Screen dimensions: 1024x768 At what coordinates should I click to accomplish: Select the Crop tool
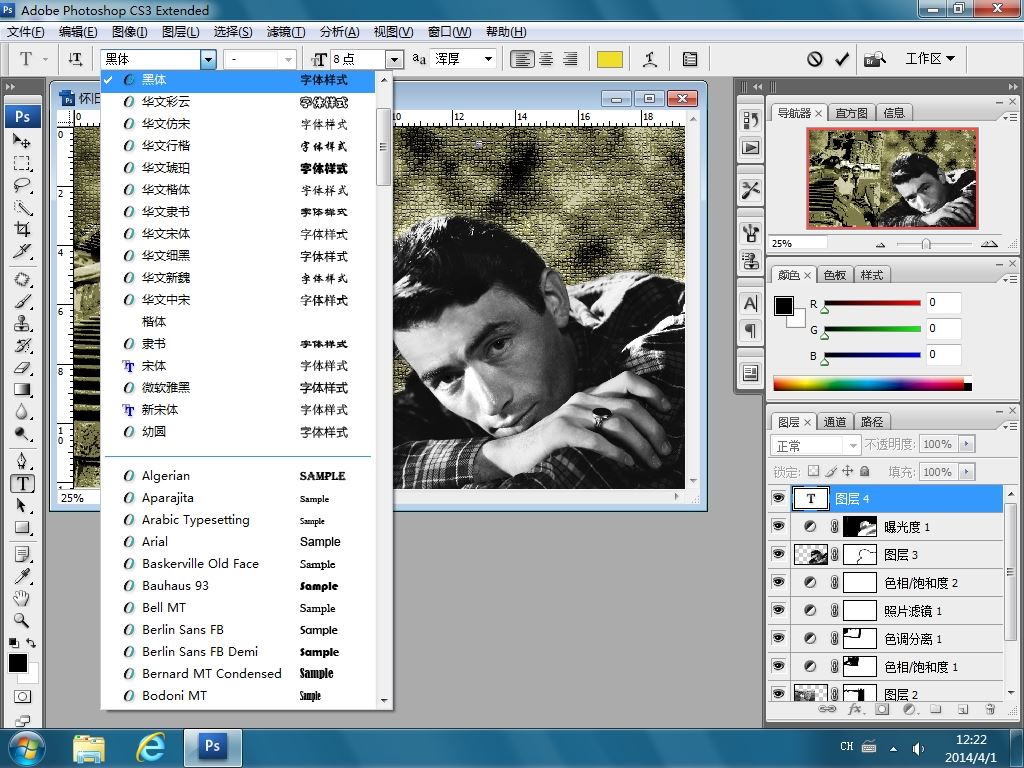point(22,229)
